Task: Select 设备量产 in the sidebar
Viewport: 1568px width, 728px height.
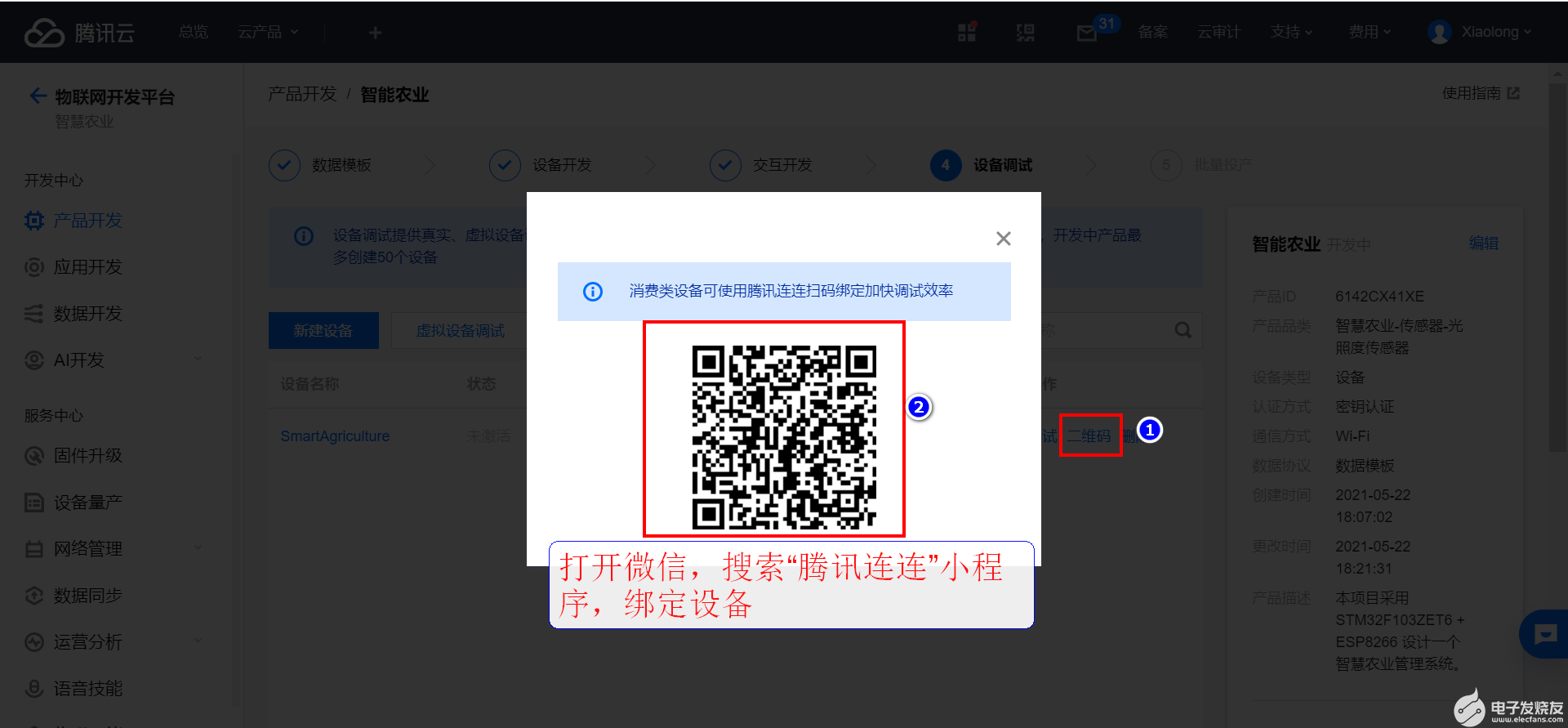Action: point(87,502)
